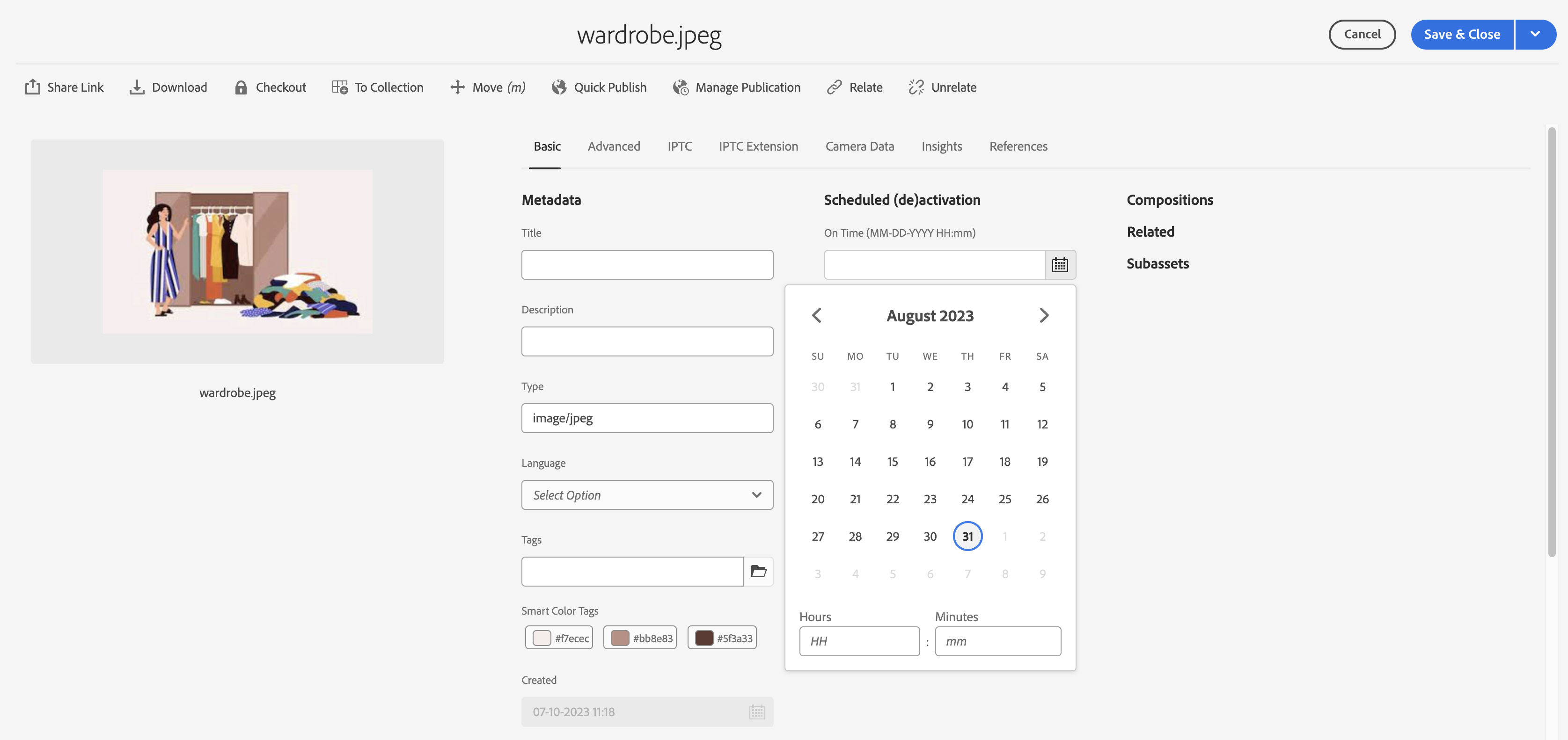
Task: Switch to the Advanced tab
Action: tap(614, 146)
